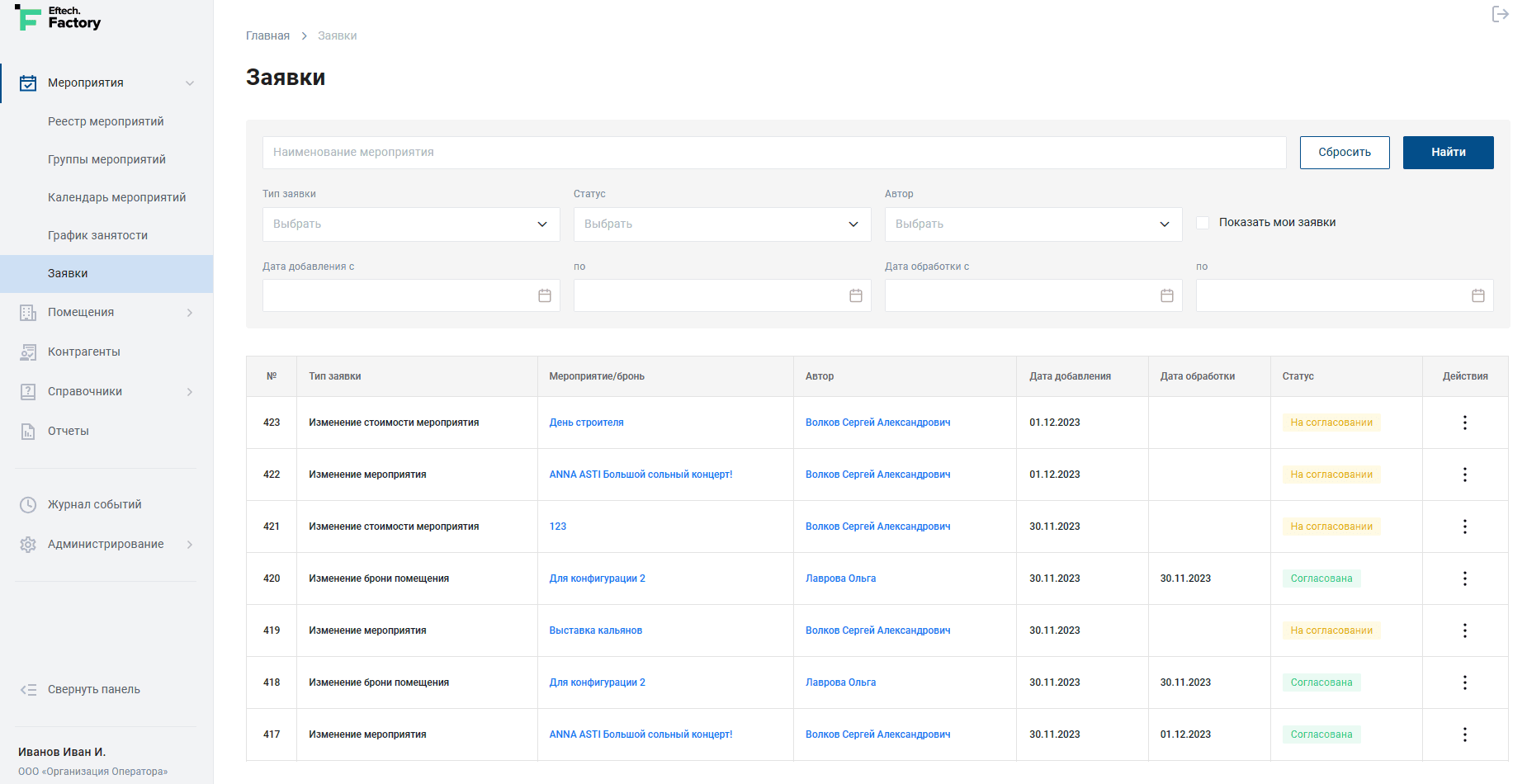1527x784 pixels.
Task: Open actions menu for request 420
Action: 1464,579
